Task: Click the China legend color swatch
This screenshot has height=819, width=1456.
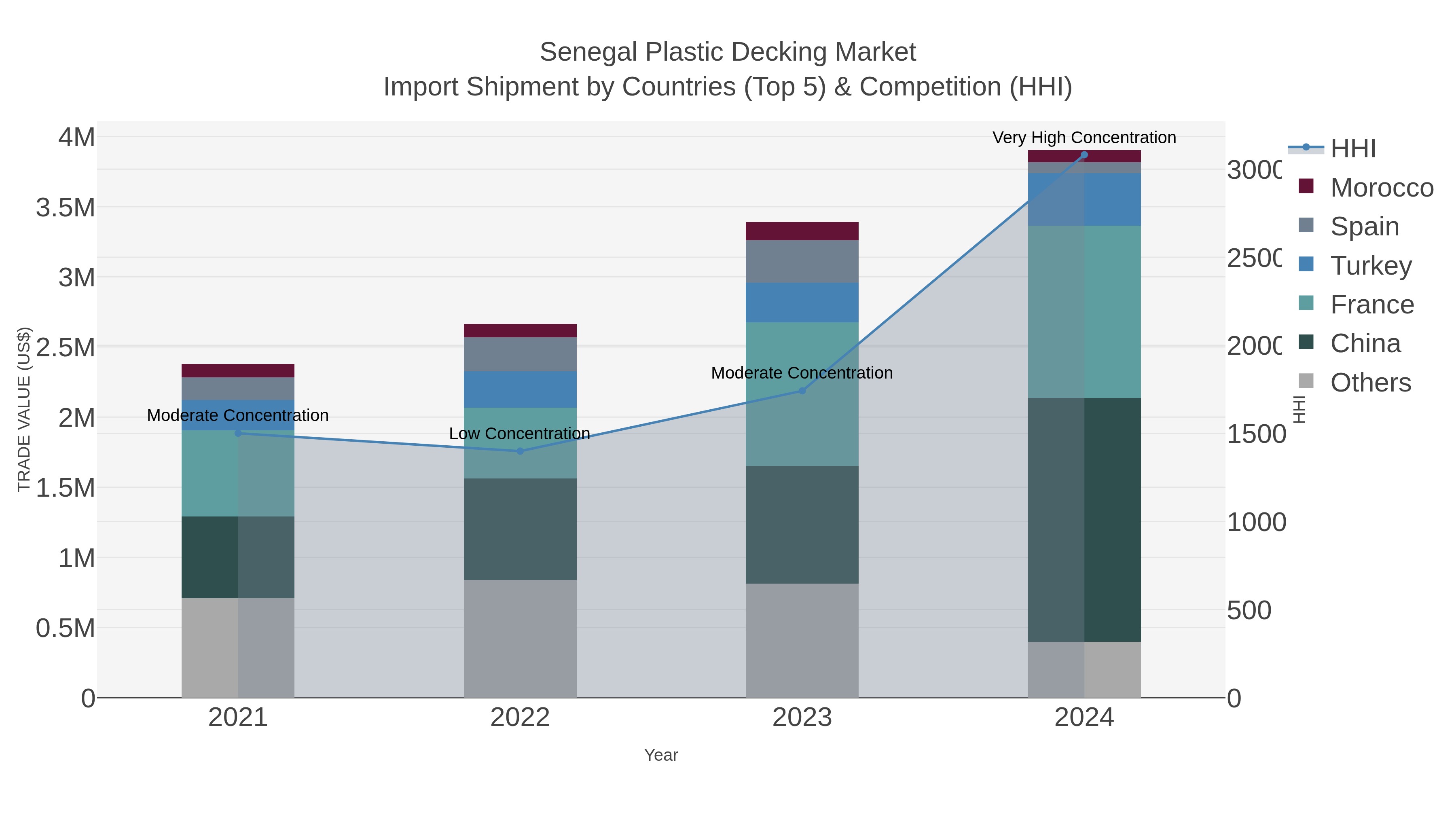Action: [1306, 342]
